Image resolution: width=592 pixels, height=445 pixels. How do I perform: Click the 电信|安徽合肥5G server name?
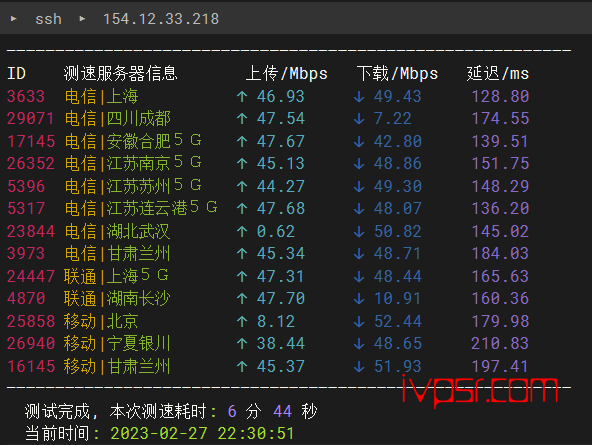tap(133, 141)
